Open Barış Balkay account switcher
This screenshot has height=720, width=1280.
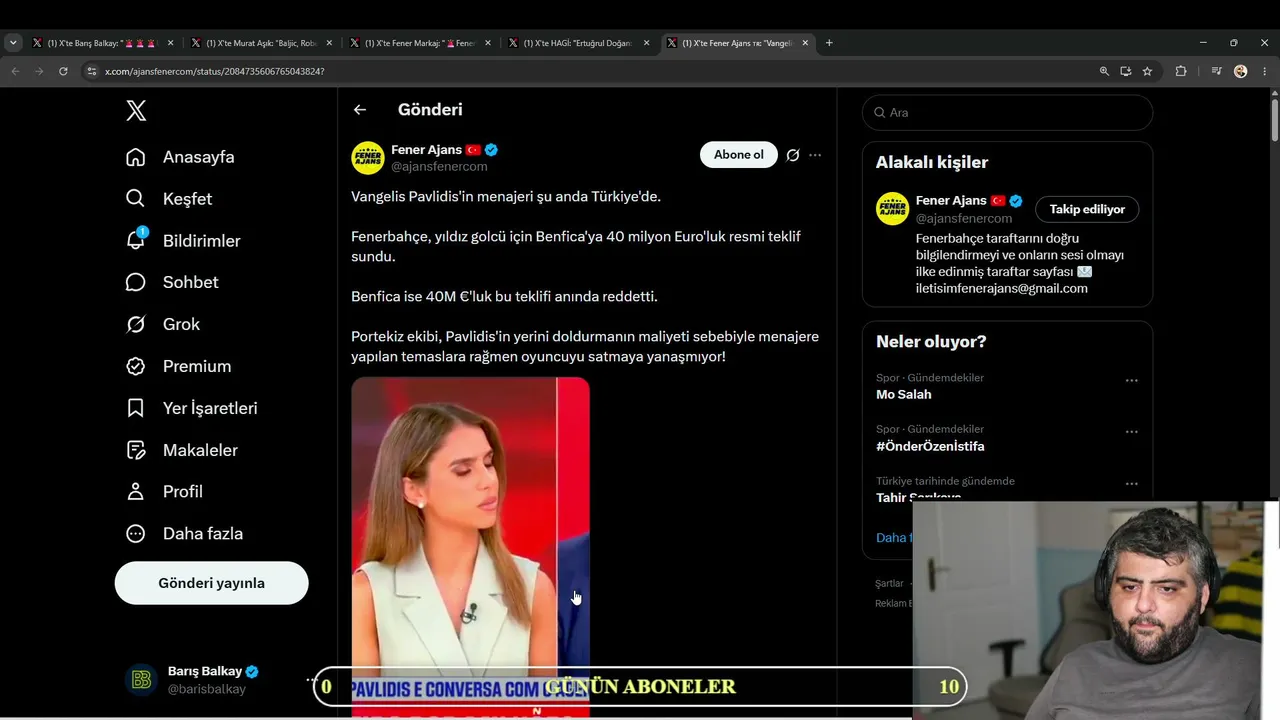tap(221, 680)
